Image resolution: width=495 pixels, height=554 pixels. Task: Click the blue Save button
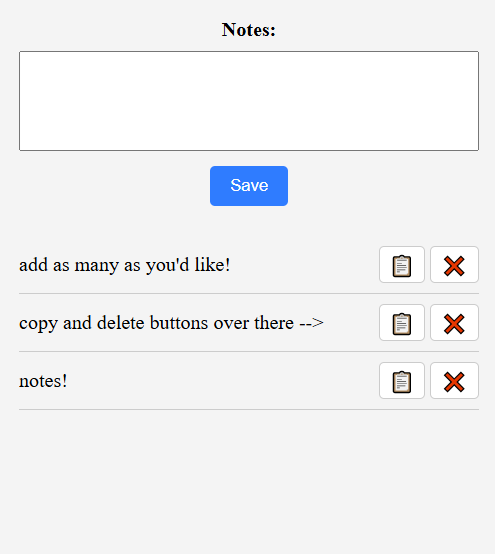[x=249, y=186]
